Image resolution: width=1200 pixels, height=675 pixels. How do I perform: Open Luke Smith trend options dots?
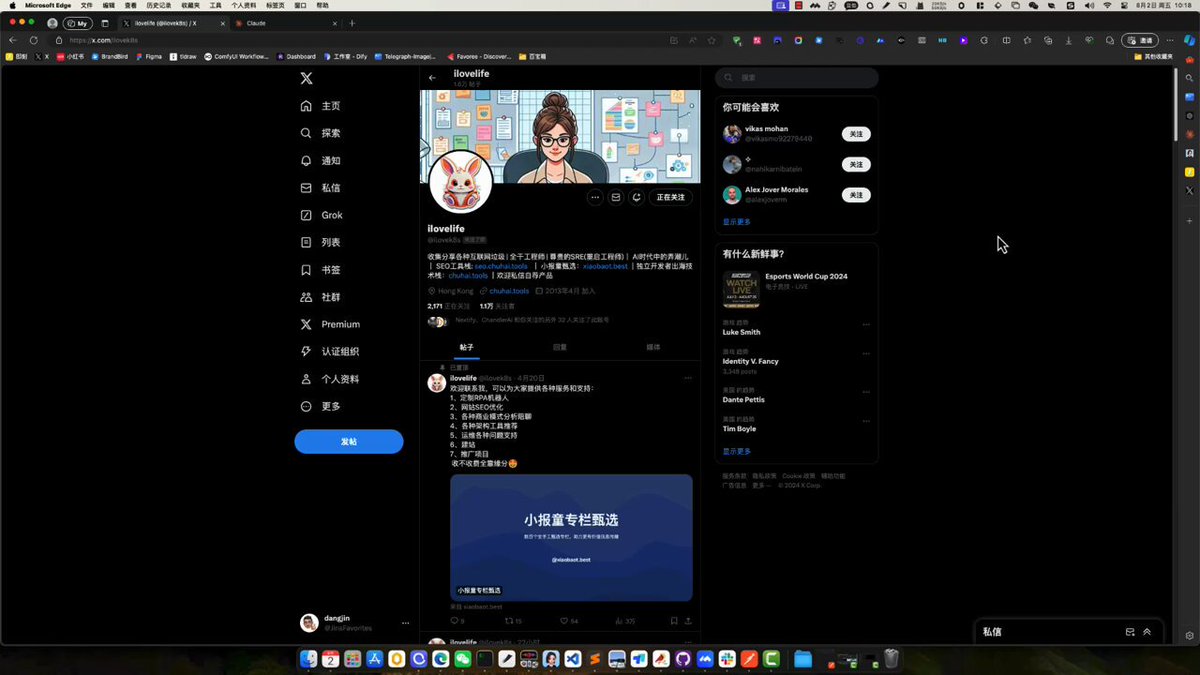866,324
